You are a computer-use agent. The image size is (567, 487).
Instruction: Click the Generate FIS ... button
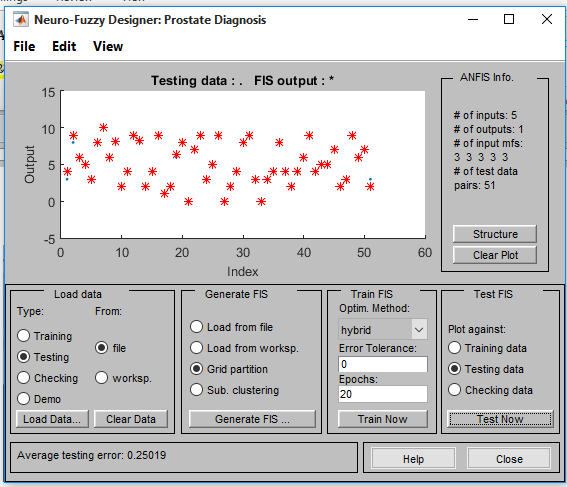[x=252, y=419]
